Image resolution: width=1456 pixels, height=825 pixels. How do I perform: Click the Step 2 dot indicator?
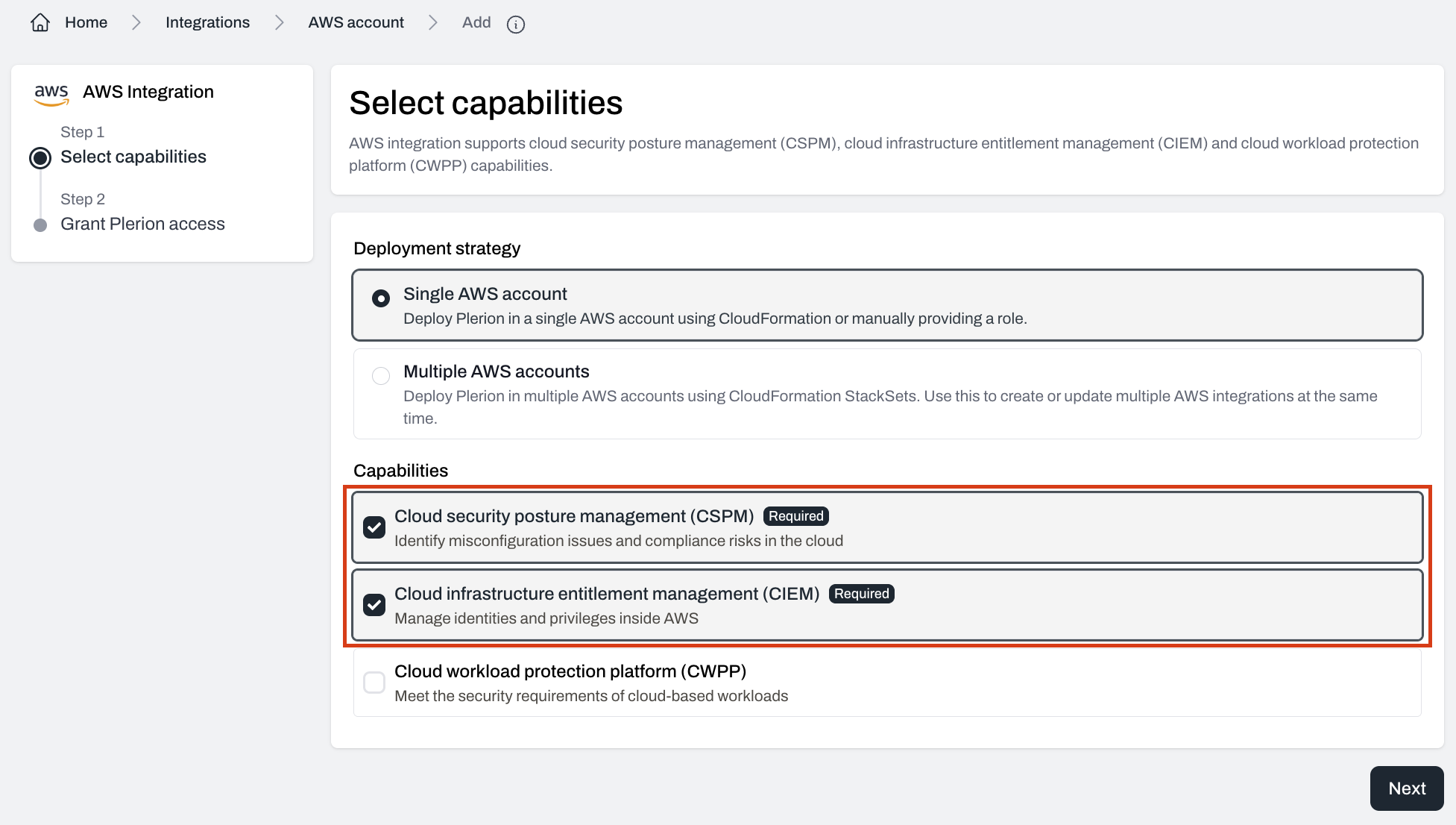tap(41, 225)
